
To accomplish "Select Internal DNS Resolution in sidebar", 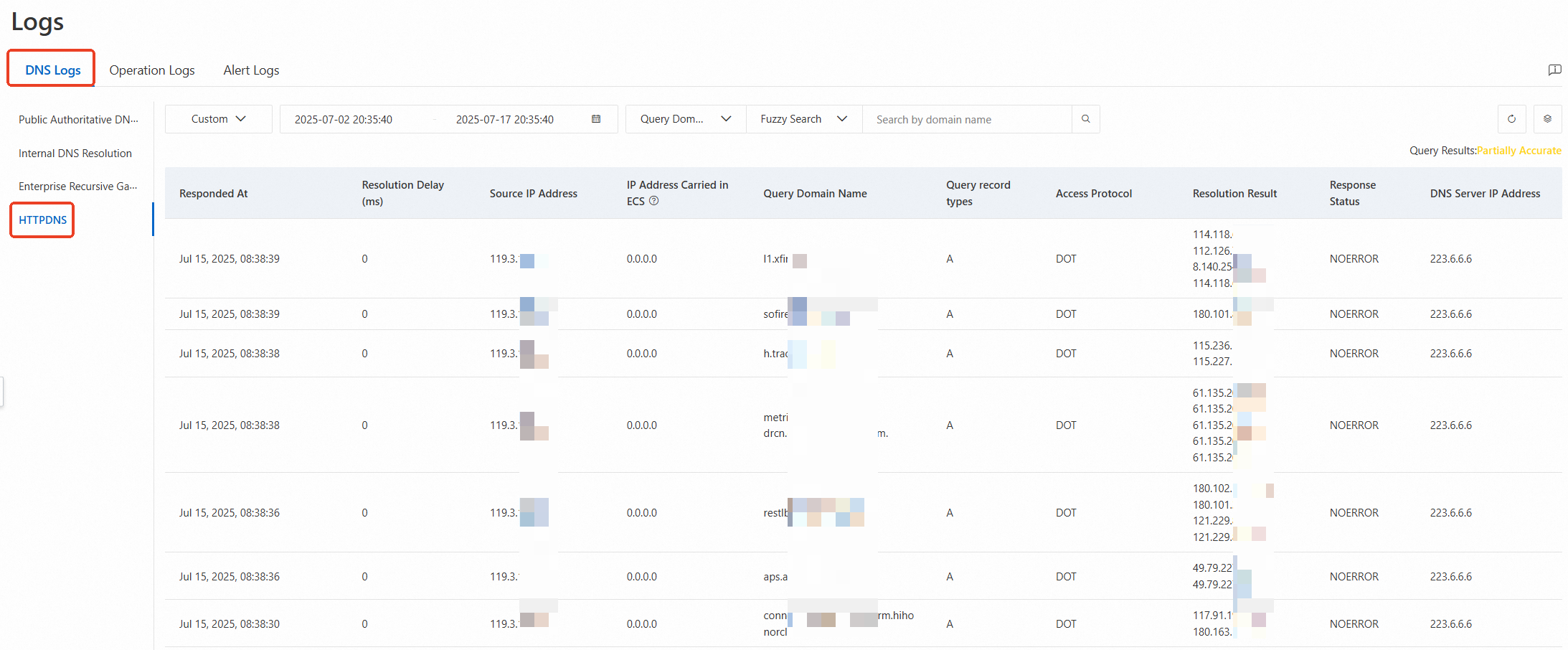I will point(75,153).
